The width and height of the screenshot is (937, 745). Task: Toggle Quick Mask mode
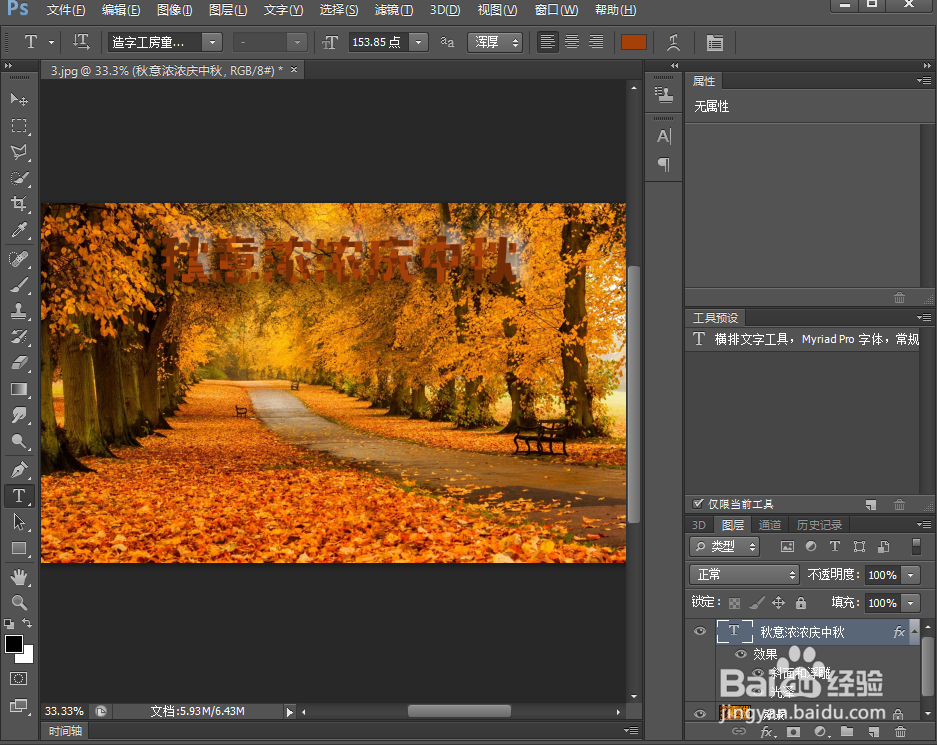point(19,679)
